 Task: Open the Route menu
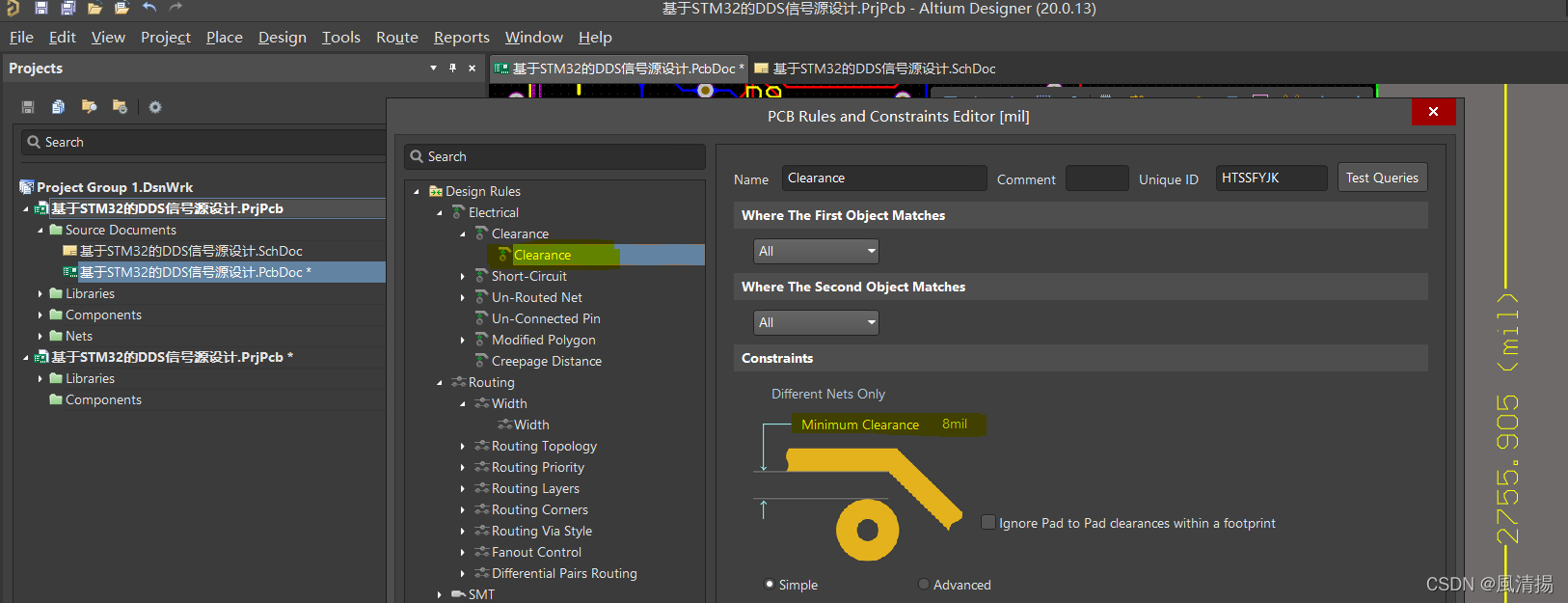click(397, 37)
